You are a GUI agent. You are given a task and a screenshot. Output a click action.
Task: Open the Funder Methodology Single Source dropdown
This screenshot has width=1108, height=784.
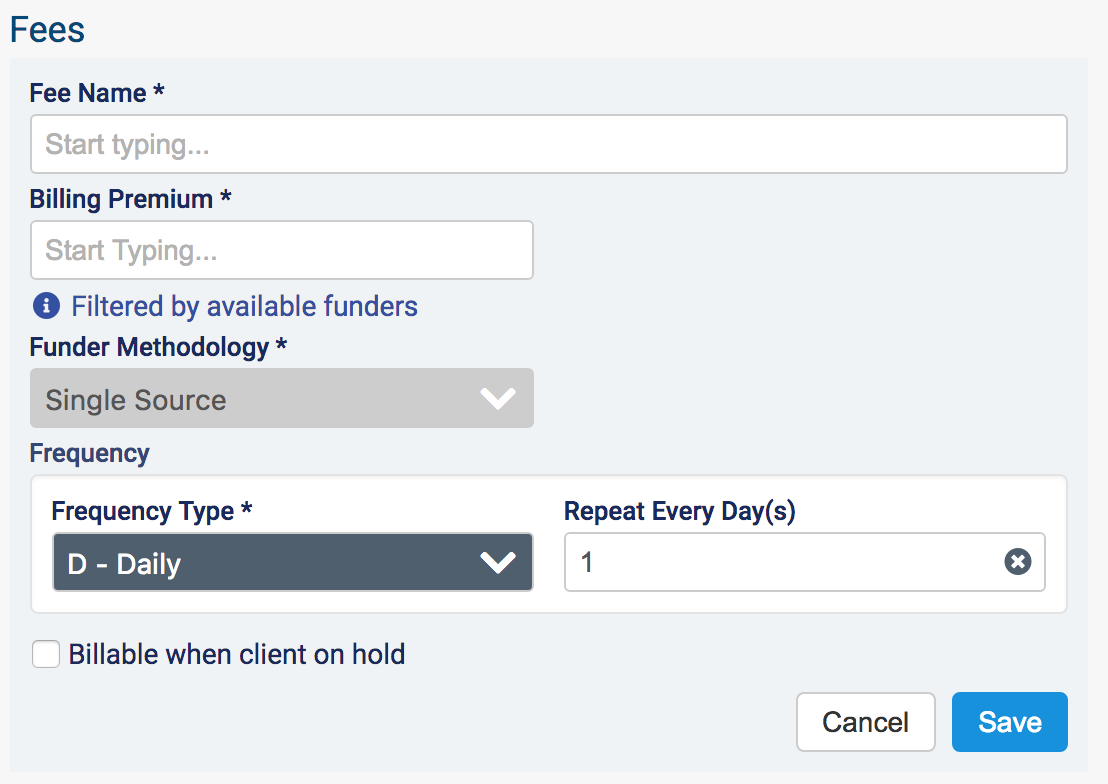point(281,399)
